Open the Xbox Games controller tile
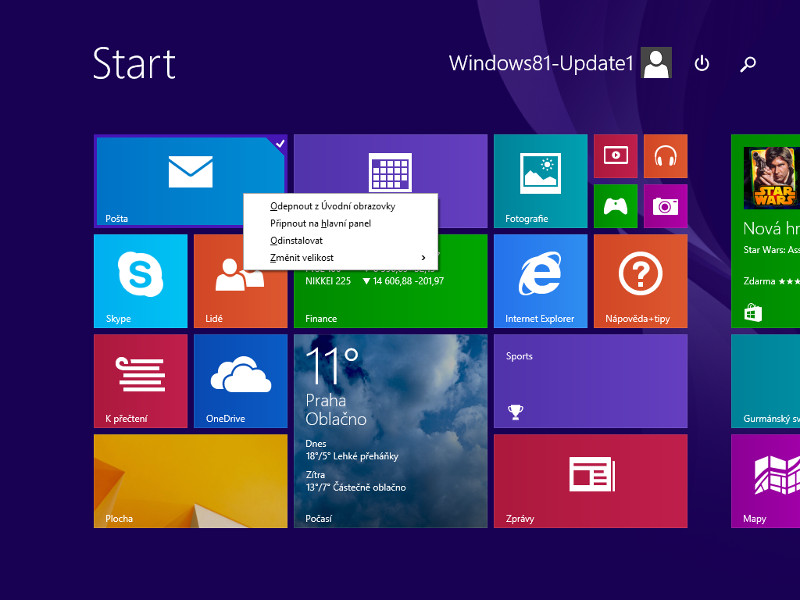Image resolution: width=800 pixels, height=600 pixels. coord(615,206)
